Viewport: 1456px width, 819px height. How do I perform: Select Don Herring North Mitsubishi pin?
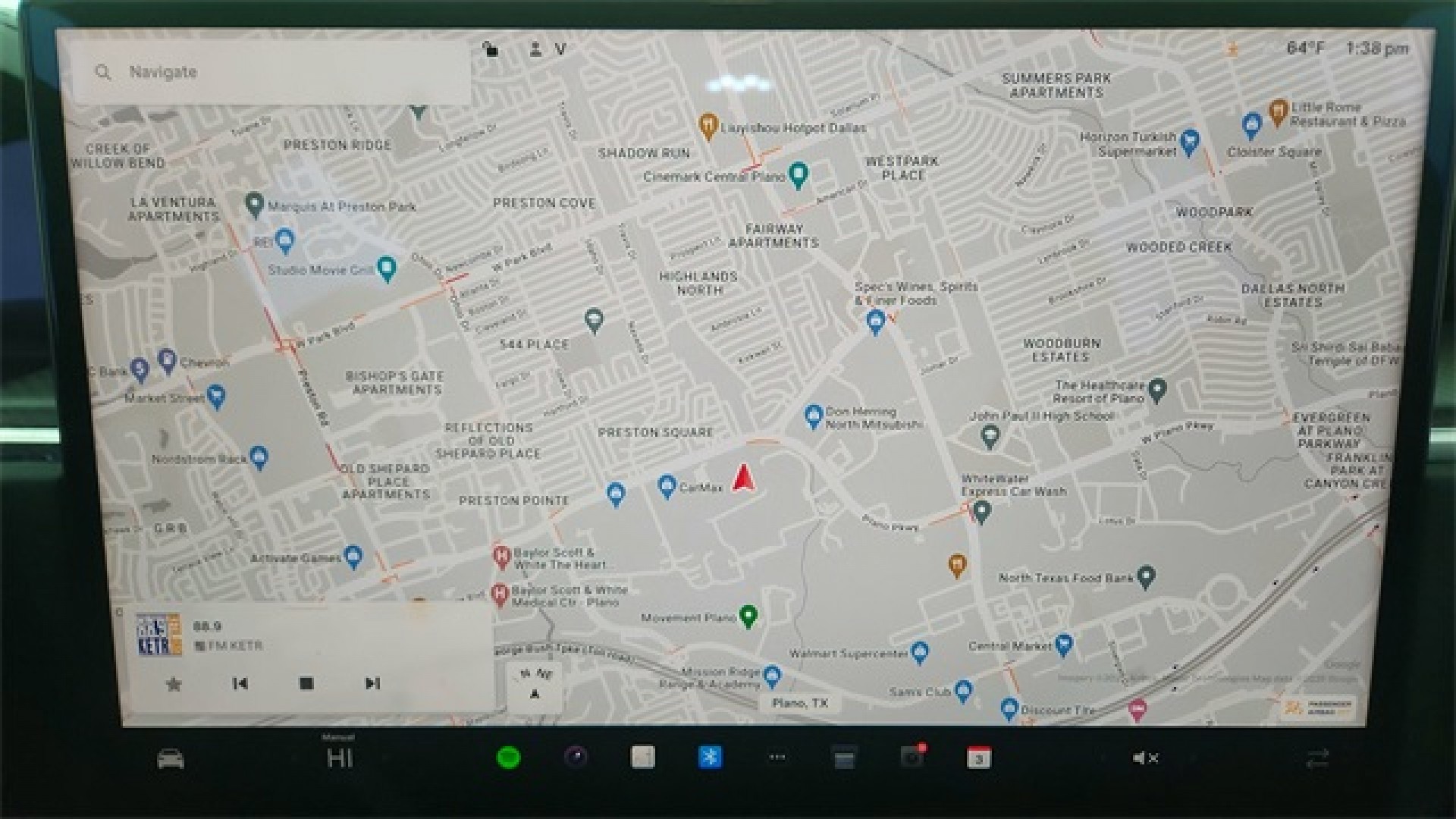(x=814, y=416)
